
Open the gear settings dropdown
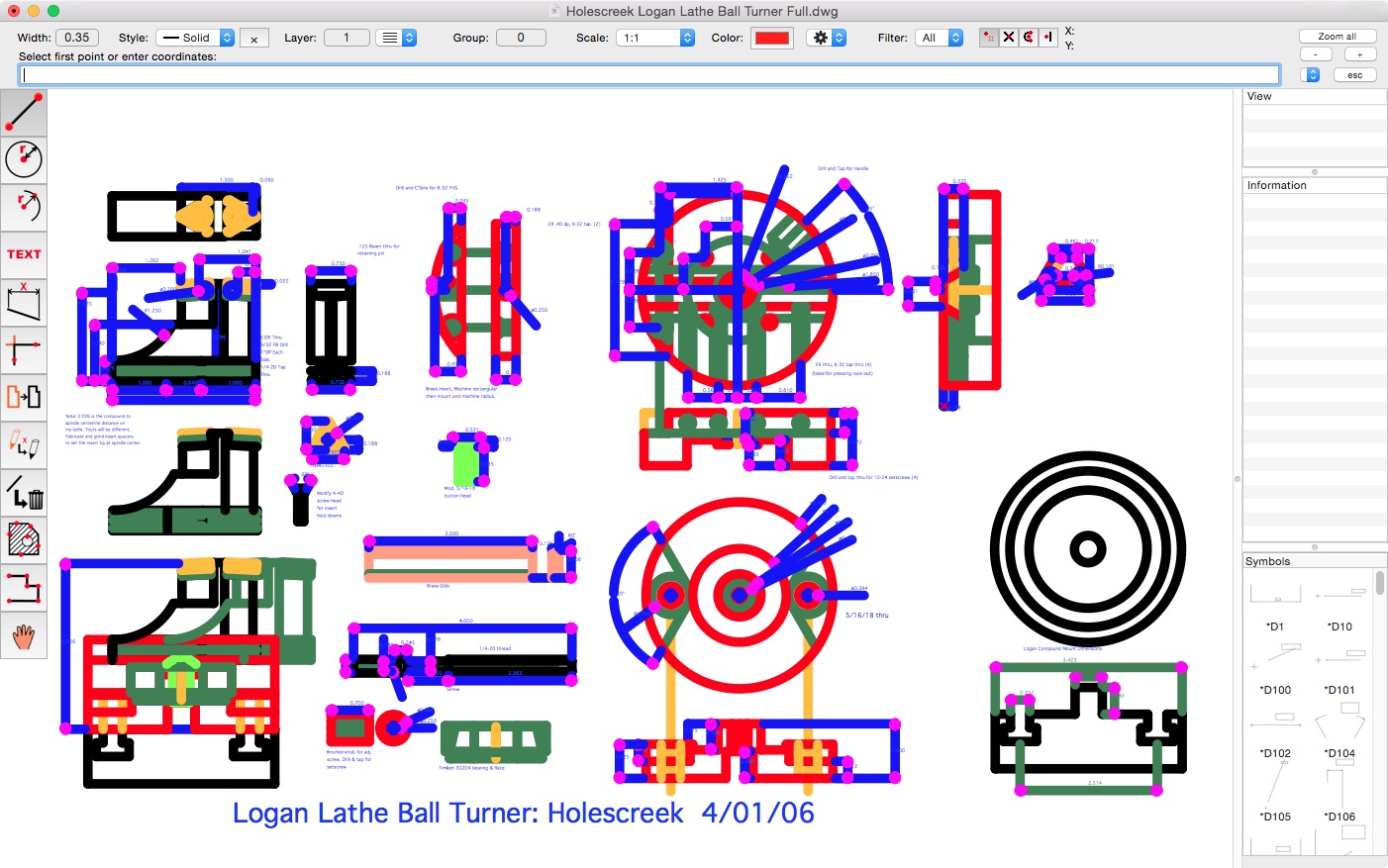tap(827, 38)
